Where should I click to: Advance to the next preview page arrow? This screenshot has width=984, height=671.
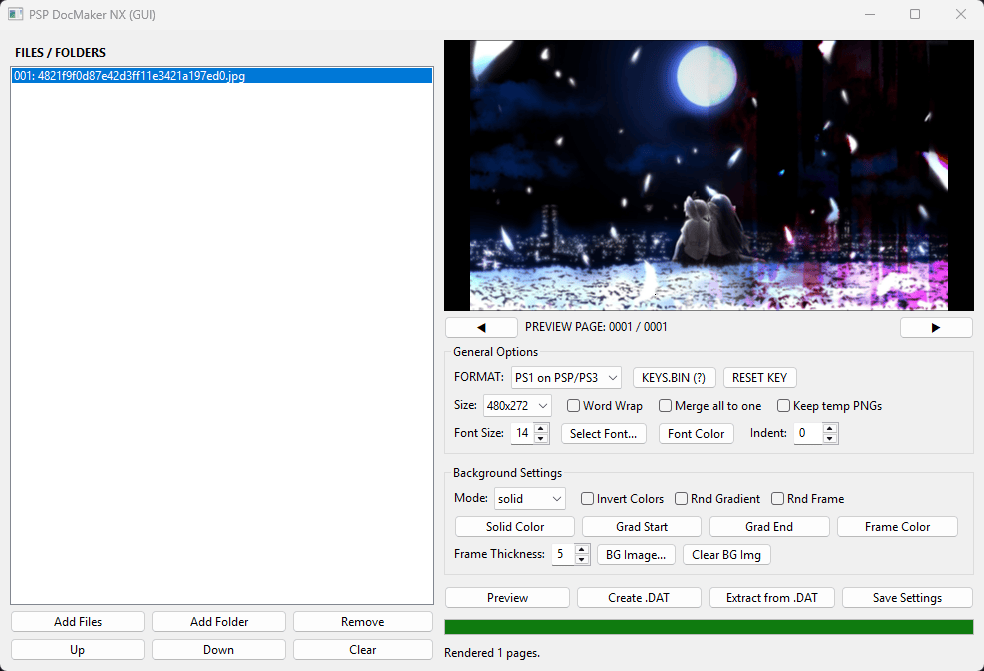(936, 327)
